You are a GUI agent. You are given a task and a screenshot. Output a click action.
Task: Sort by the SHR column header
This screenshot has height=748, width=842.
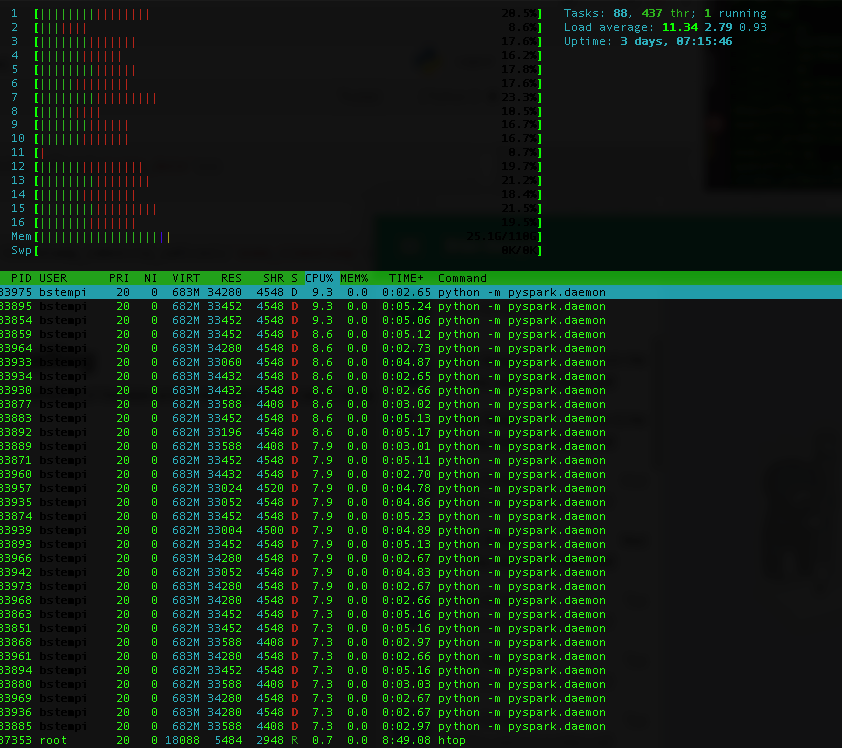point(273,278)
